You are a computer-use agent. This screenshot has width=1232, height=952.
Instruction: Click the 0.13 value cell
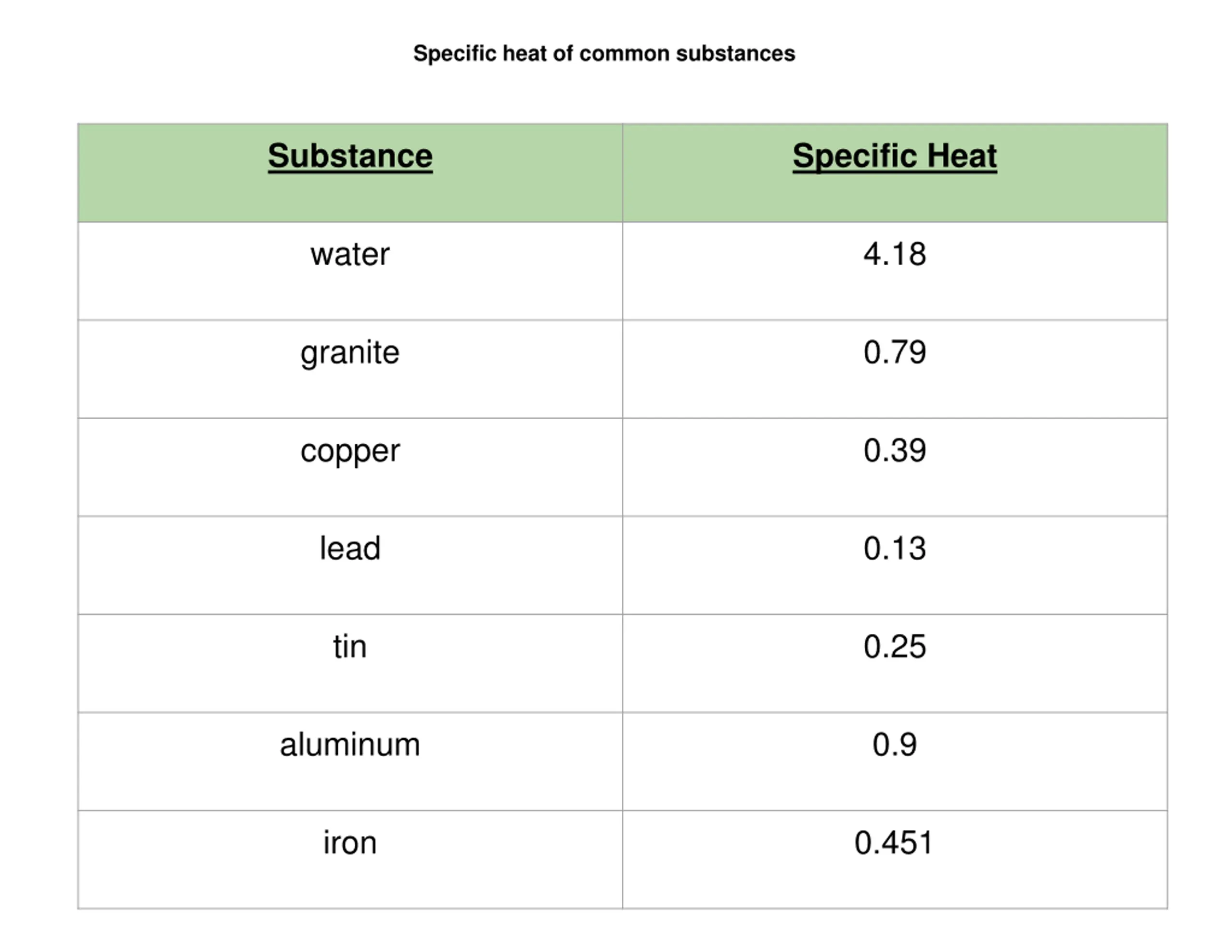pos(895,566)
